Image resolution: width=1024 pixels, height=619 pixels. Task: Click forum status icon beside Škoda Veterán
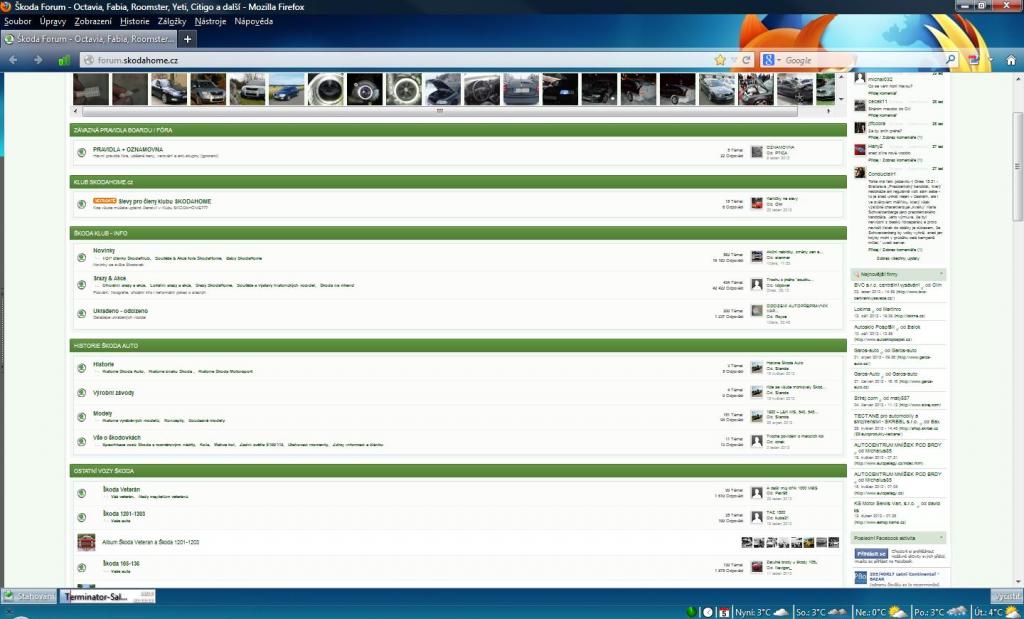point(82,493)
